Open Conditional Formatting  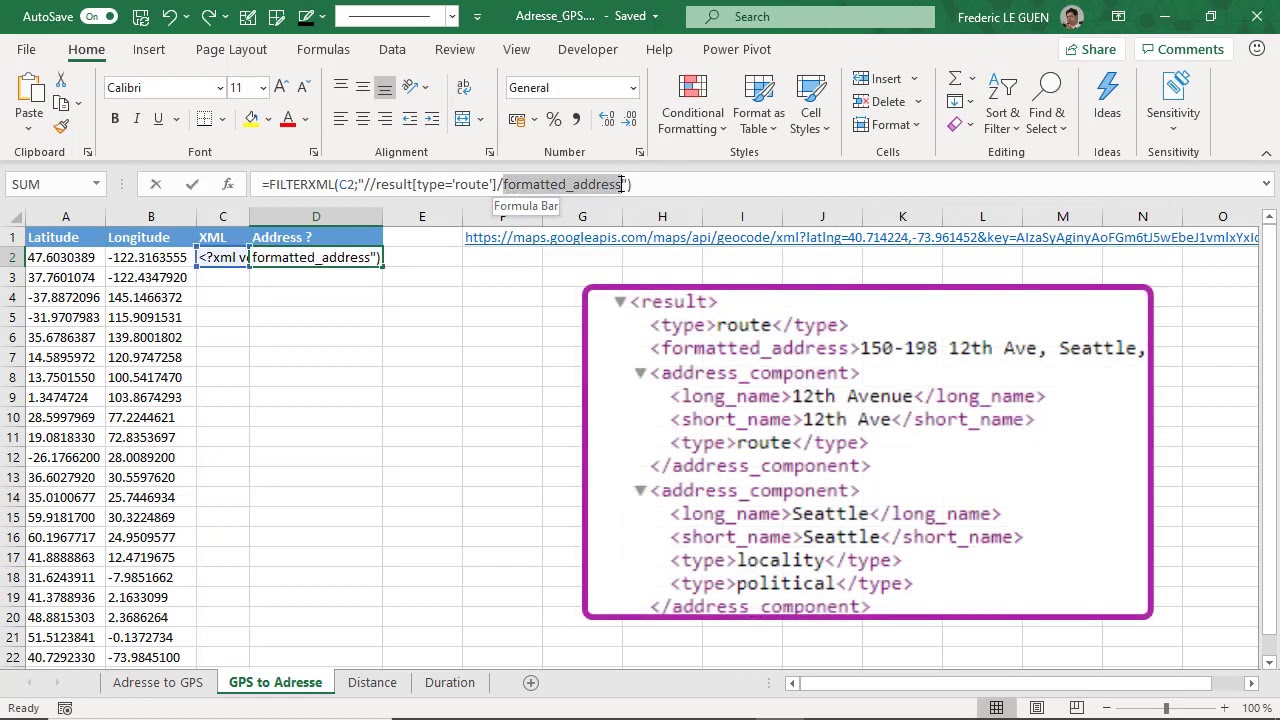[x=692, y=105]
